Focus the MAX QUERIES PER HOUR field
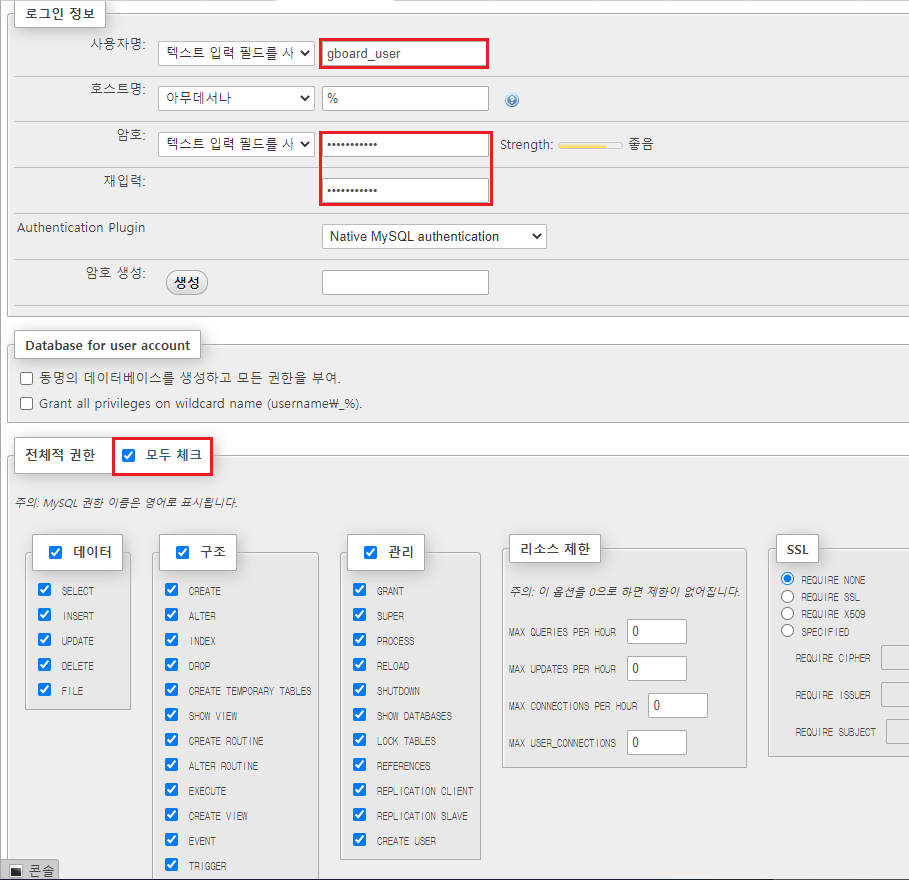 click(x=657, y=631)
